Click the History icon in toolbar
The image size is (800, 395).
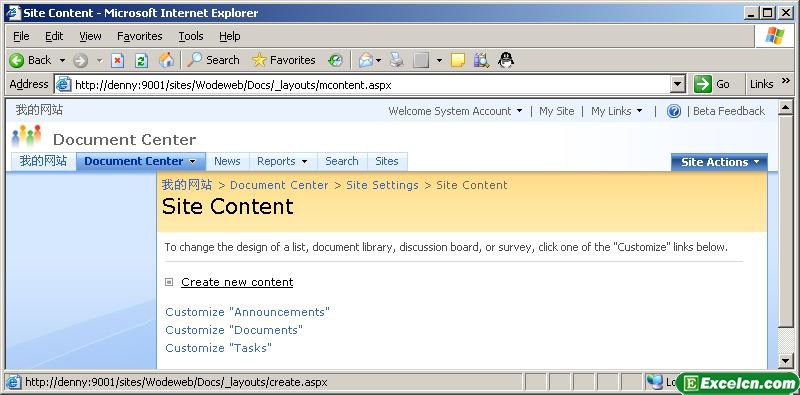click(x=335, y=61)
